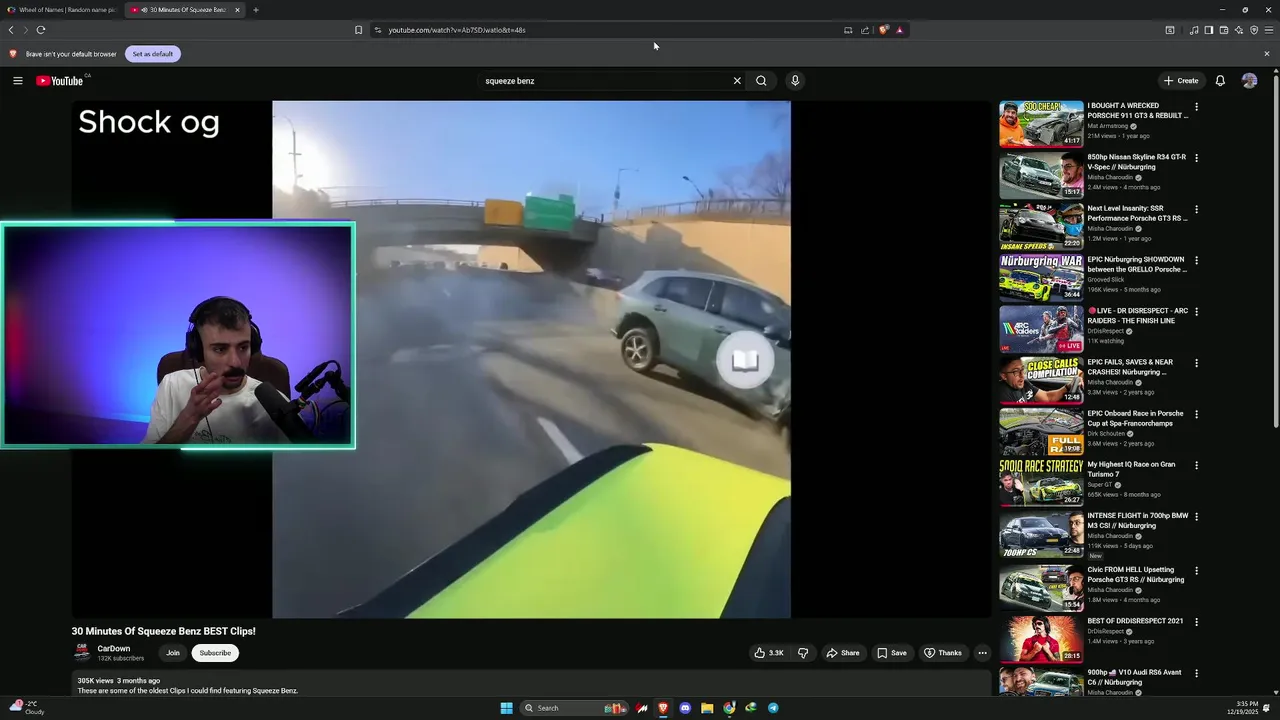Click the Join button
This screenshot has height=720, width=1280.
point(173,653)
